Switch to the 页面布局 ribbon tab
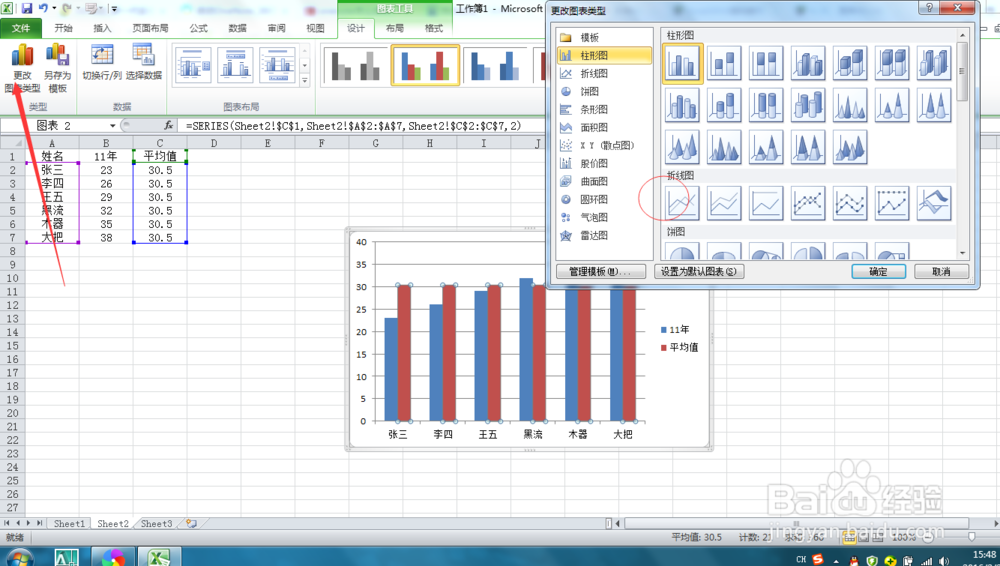The image size is (1000, 566). click(151, 28)
